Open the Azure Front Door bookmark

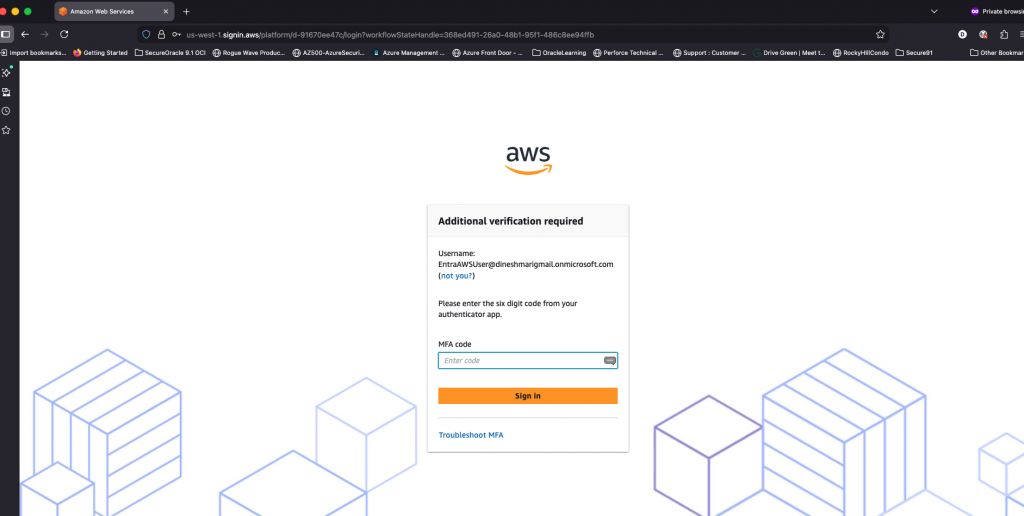pos(488,53)
